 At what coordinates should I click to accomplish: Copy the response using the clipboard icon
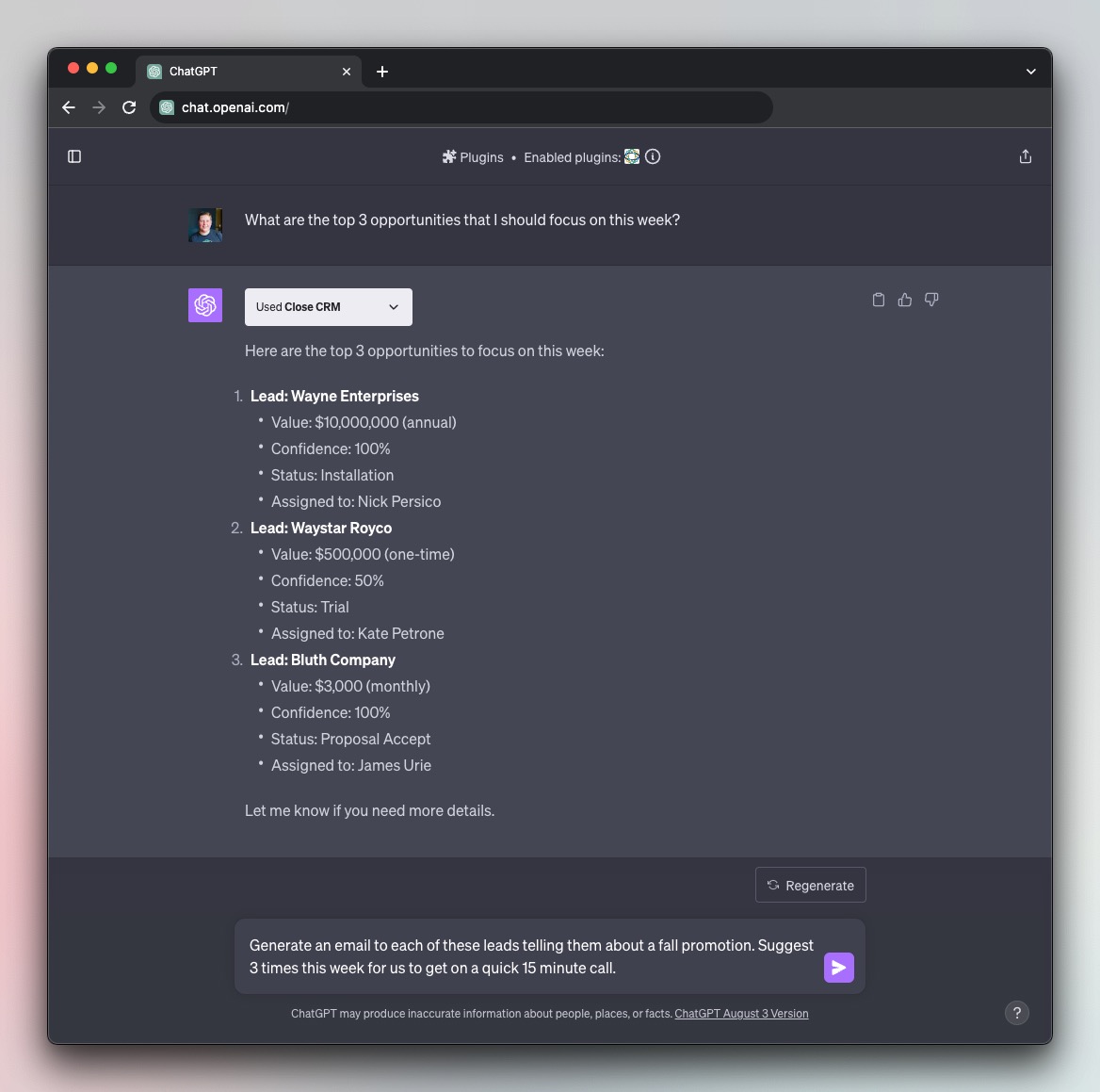point(878,299)
